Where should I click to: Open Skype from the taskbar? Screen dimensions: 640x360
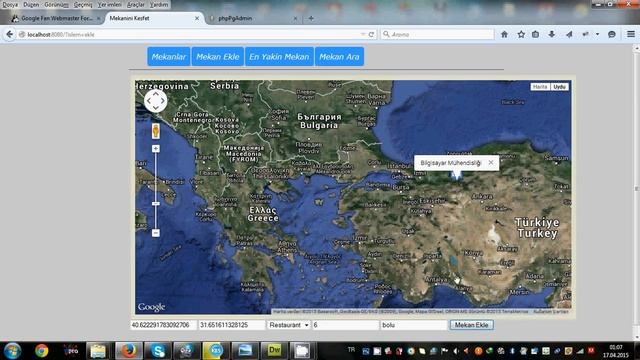coord(158,351)
